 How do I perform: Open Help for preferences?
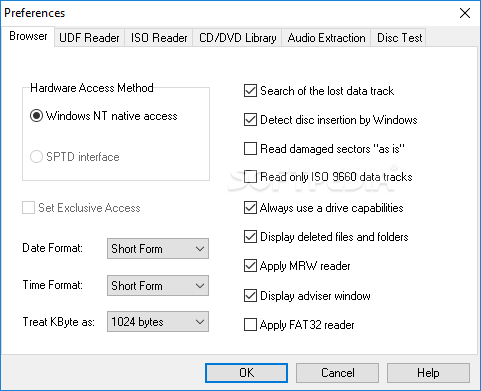click(428, 373)
